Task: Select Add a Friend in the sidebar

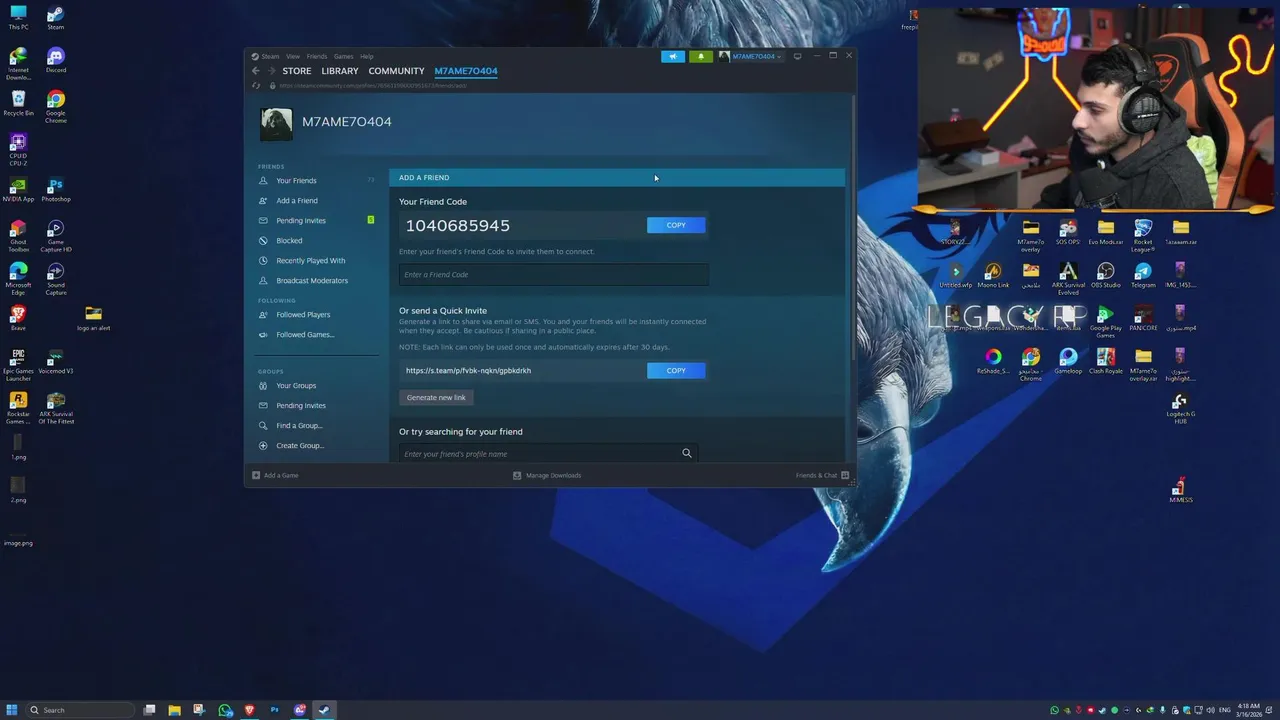Action: [x=297, y=201]
